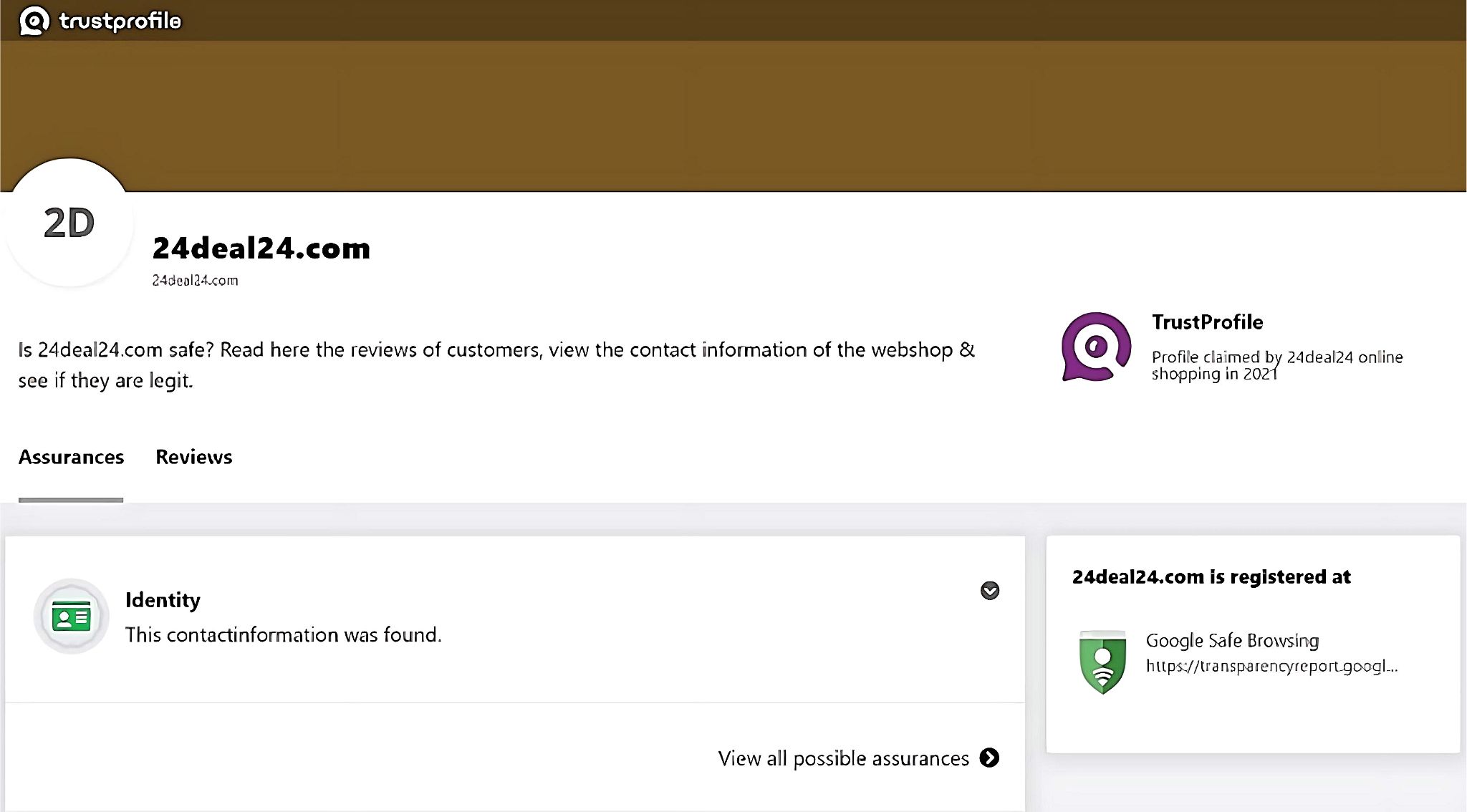Click the Google Safe Browsing shield icon
This screenshot has width=1467, height=812.
1103,662
